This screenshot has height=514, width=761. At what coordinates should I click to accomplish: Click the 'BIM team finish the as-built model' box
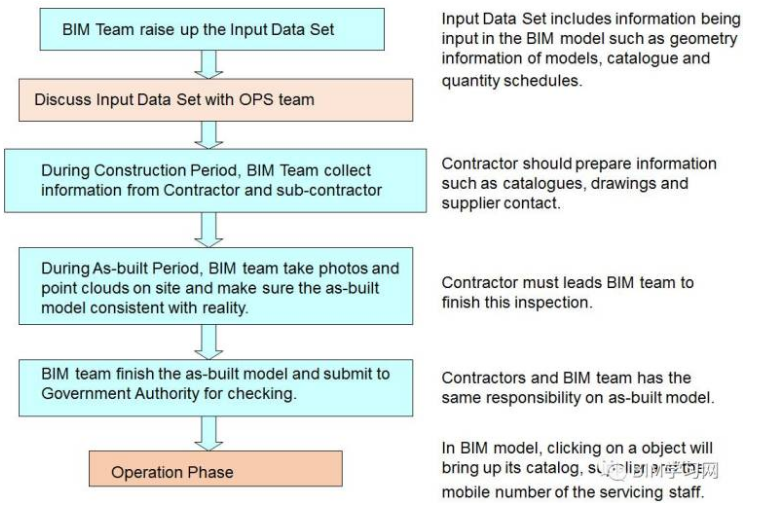216,388
